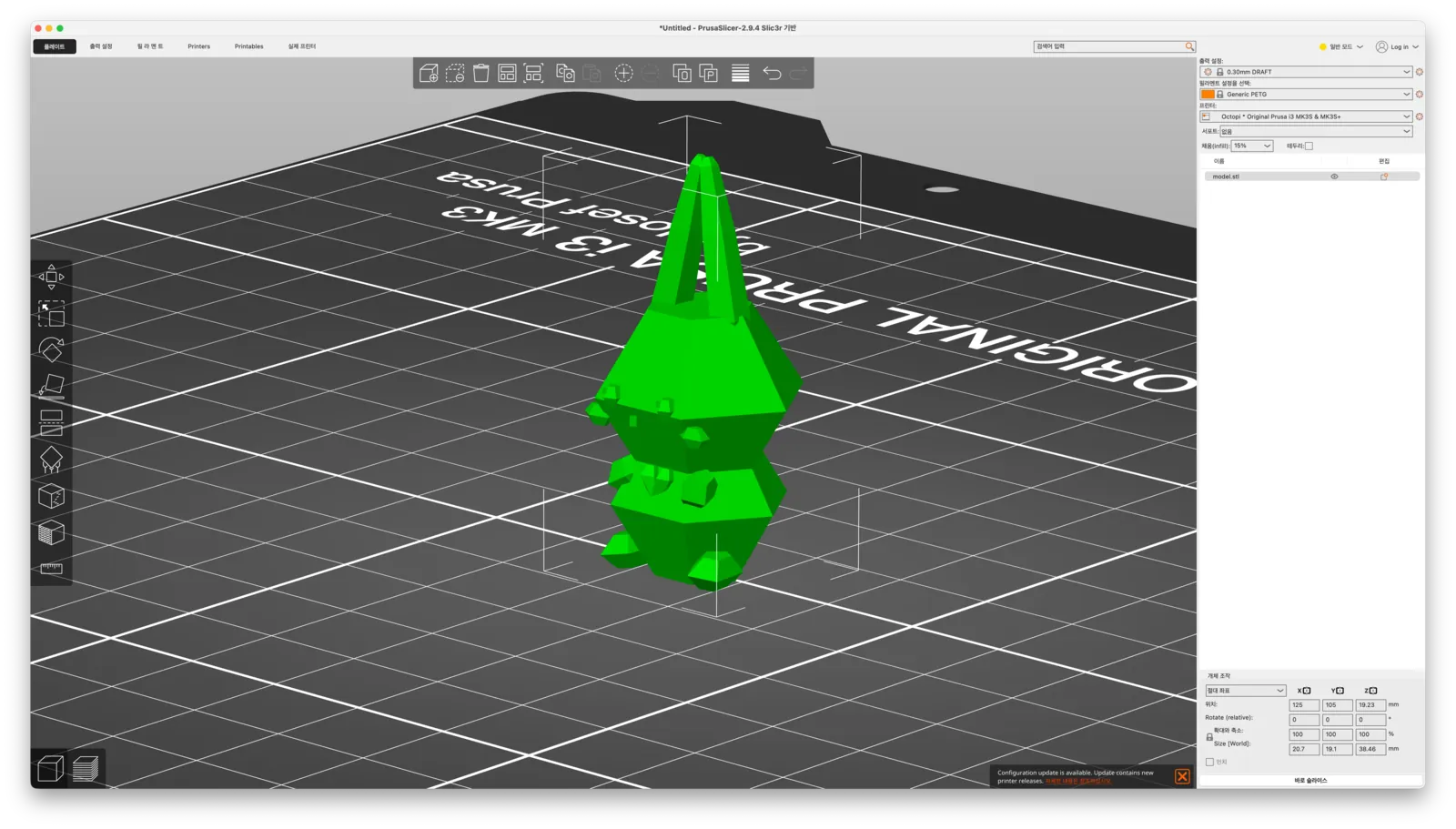Viewport: 1456px width, 829px height.
Task: Open the Printables tab
Action: pyautogui.click(x=248, y=46)
